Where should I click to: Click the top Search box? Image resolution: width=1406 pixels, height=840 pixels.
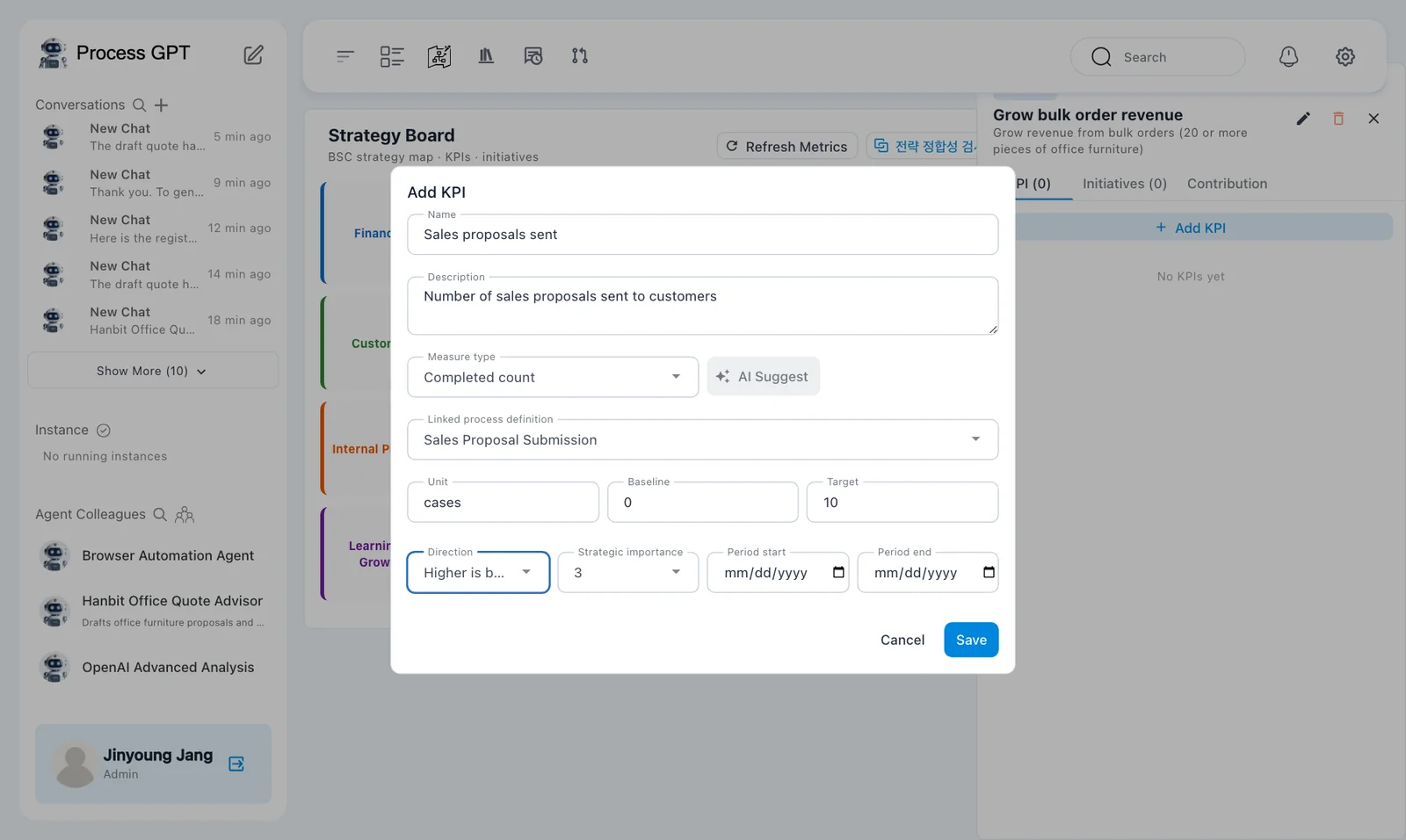point(1157,57)
